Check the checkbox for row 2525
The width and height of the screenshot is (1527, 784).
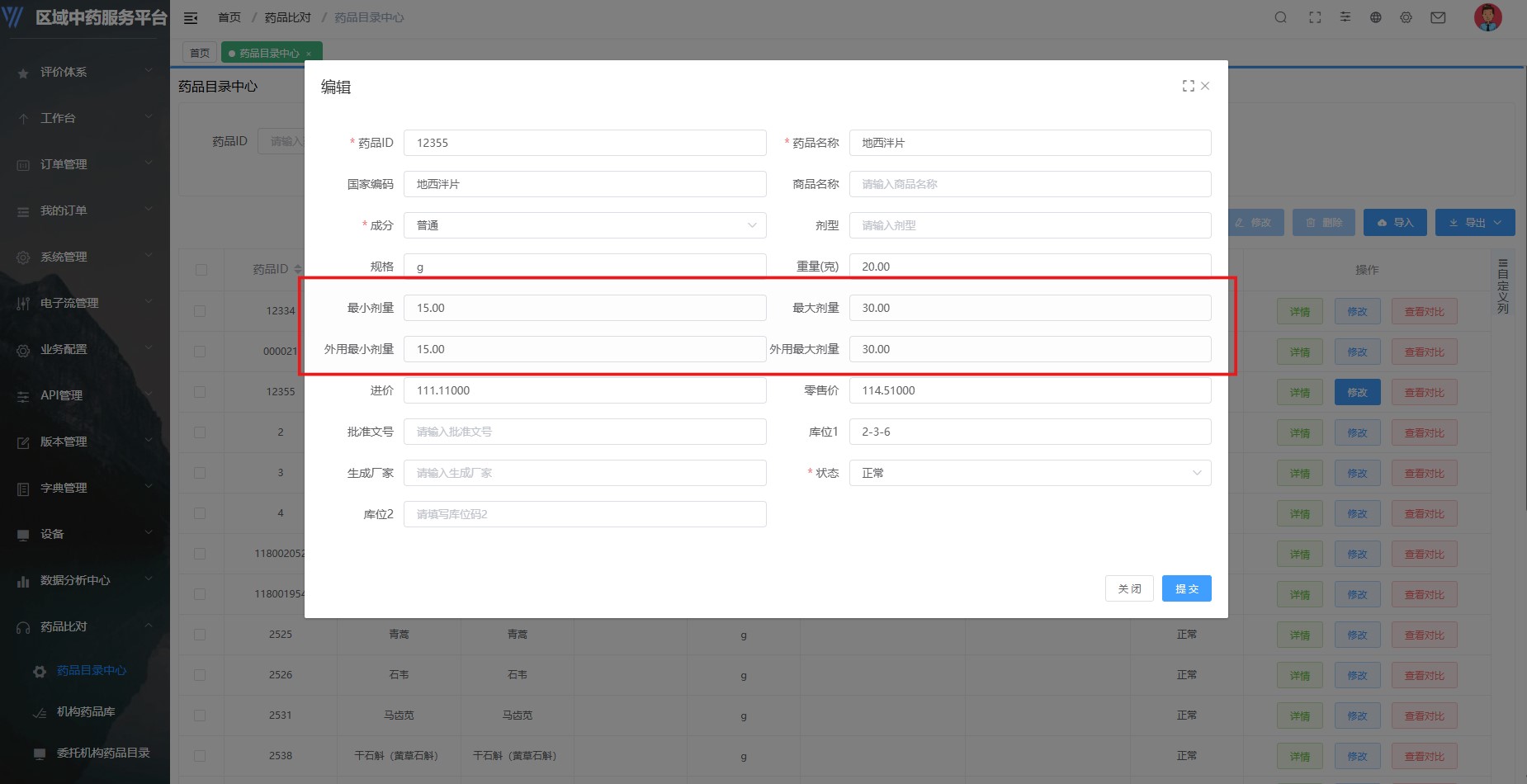[200, 635]
